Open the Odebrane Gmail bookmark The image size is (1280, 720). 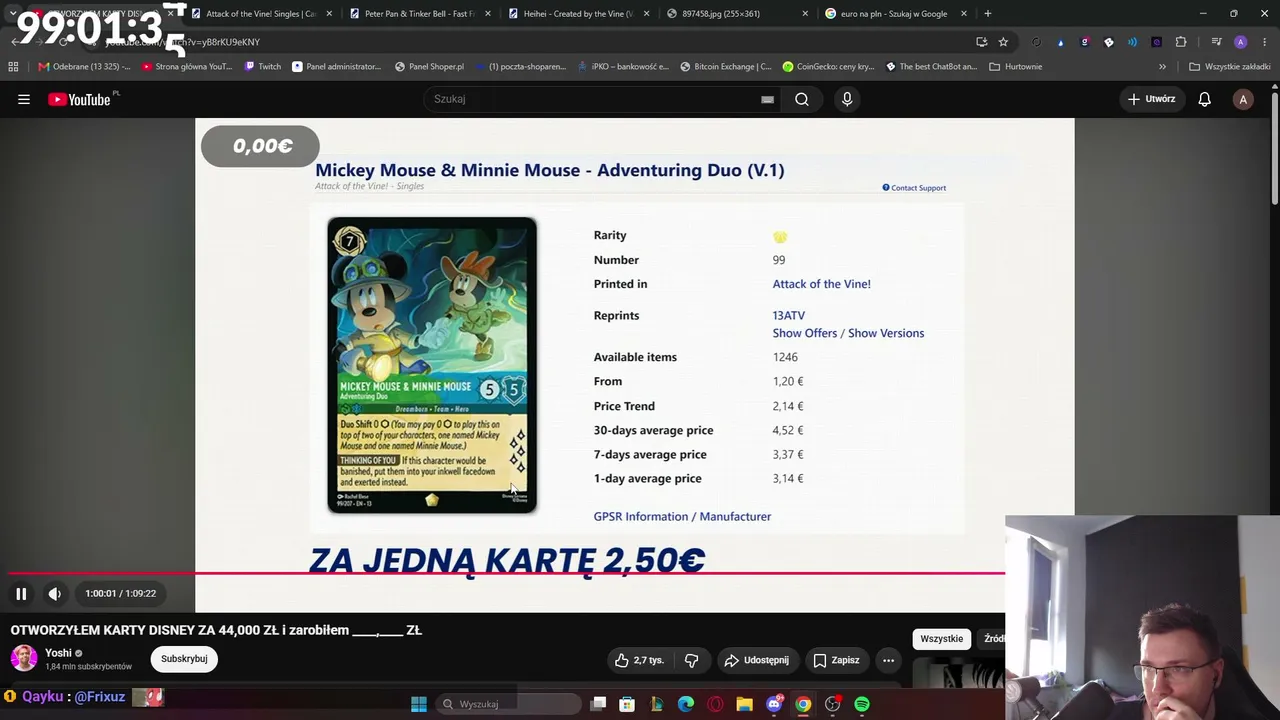[x=84, y=67]
